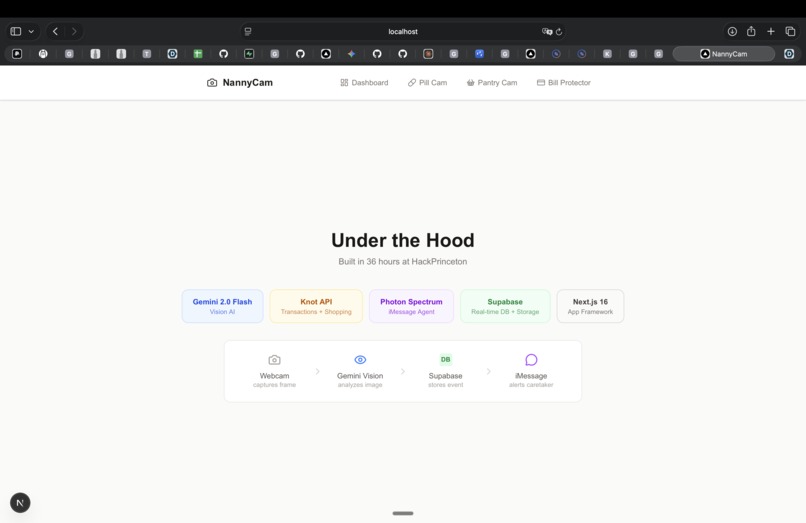Click the 'analyzes image' caption

(x=360, y=385)
